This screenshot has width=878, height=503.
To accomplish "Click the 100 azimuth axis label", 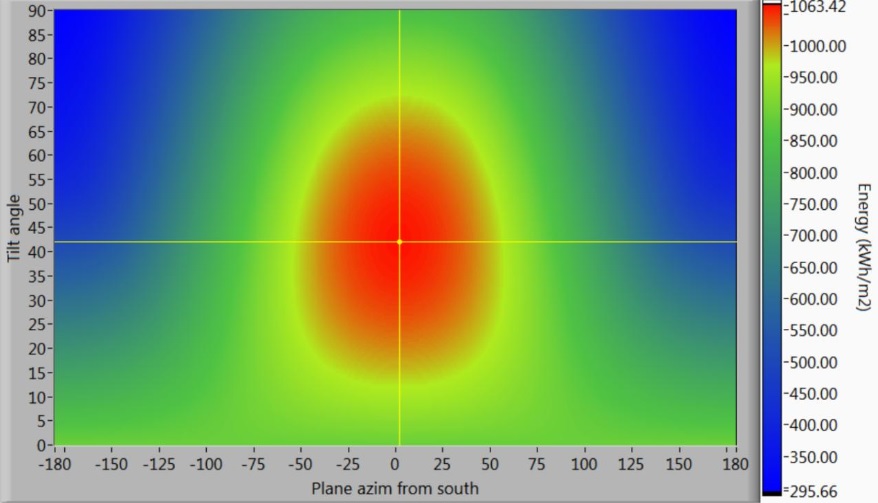I will pyautogui.click(x=585, y=464).
